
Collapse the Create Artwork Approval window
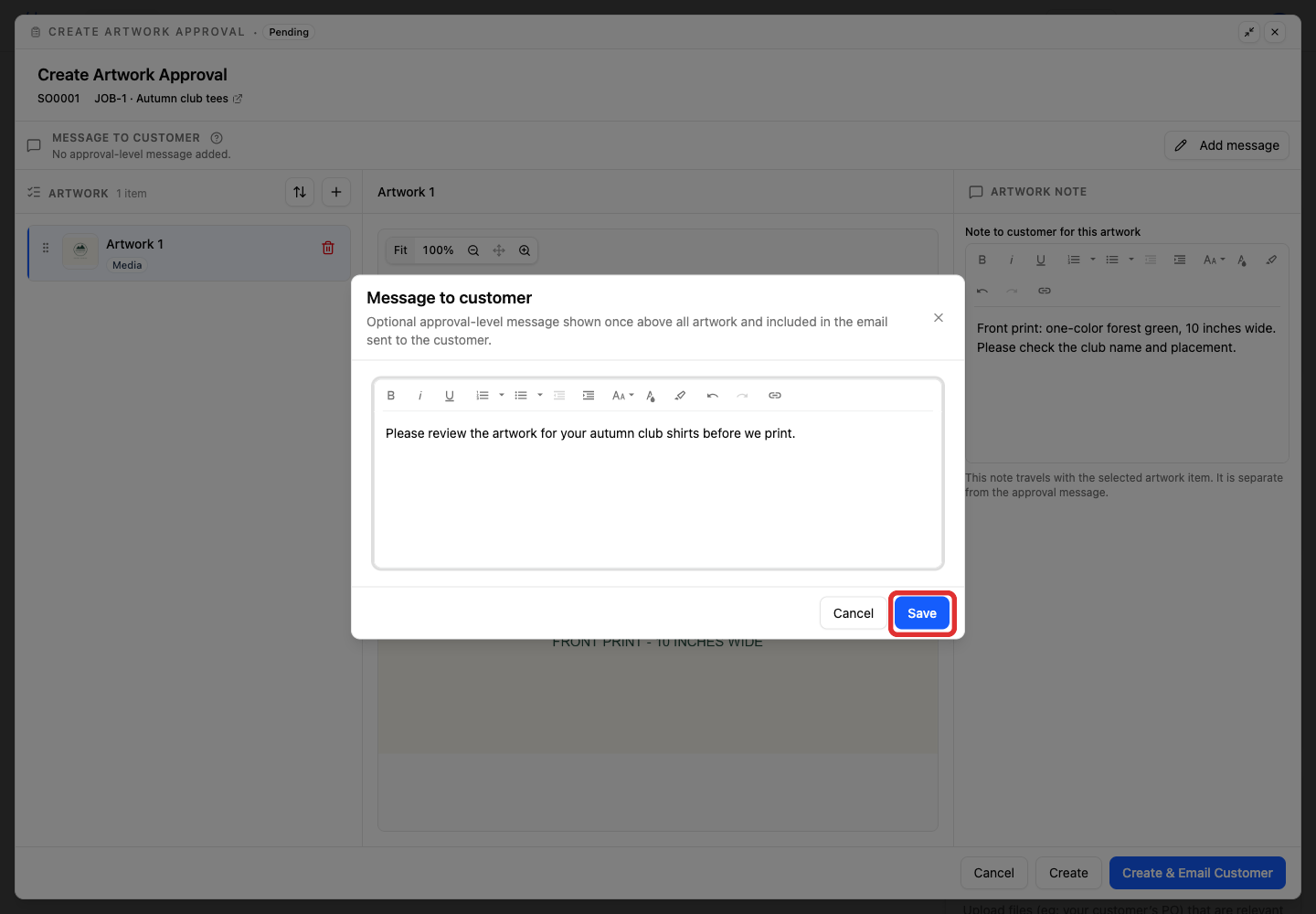pyautogui.click(x=1249, y=32)
